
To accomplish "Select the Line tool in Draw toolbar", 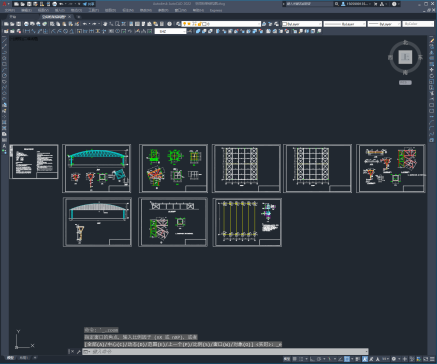I will tap(4, 40).
